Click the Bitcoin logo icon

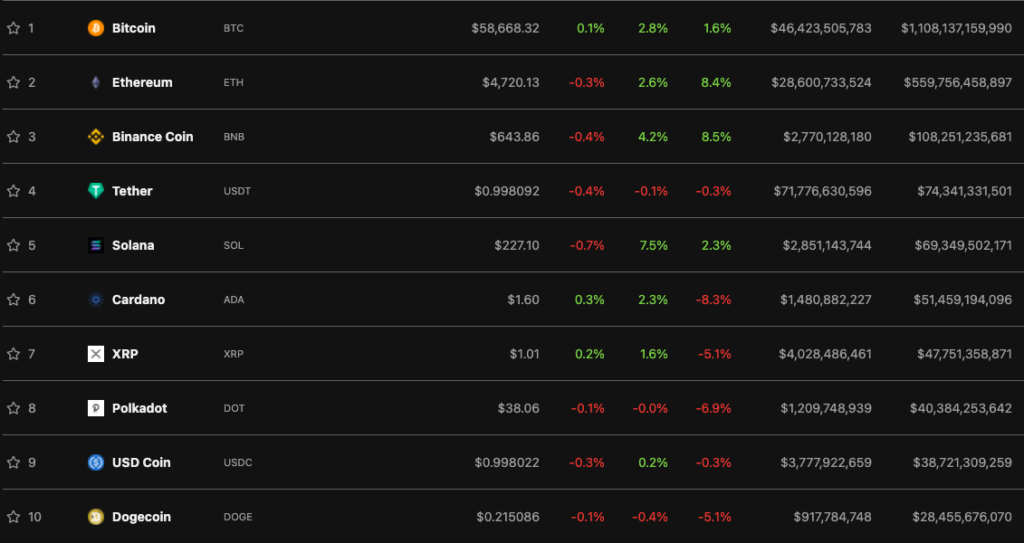point(96,28)
